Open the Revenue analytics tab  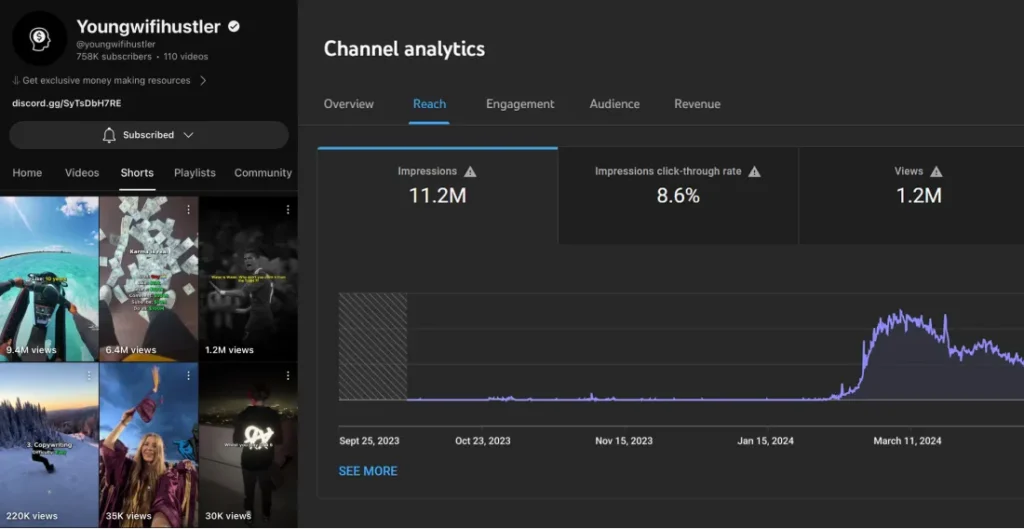[697, 104]
